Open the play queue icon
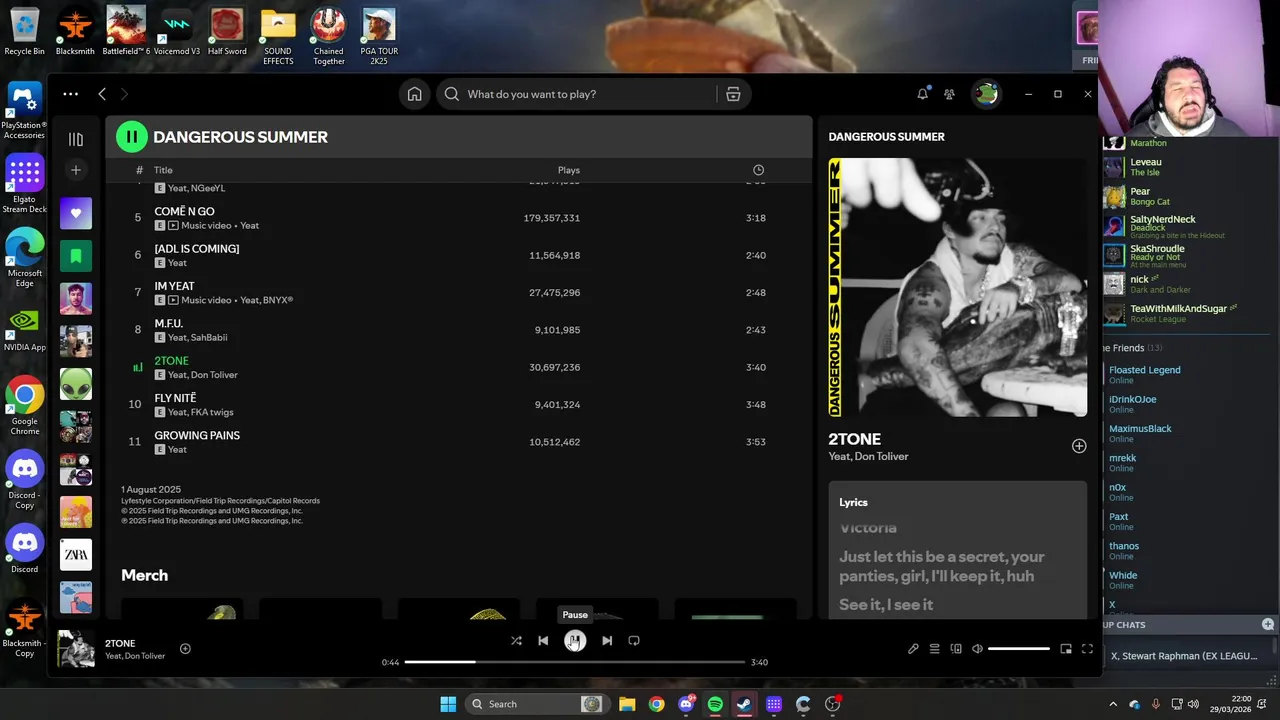The image size is (1280, 720). 934,649
